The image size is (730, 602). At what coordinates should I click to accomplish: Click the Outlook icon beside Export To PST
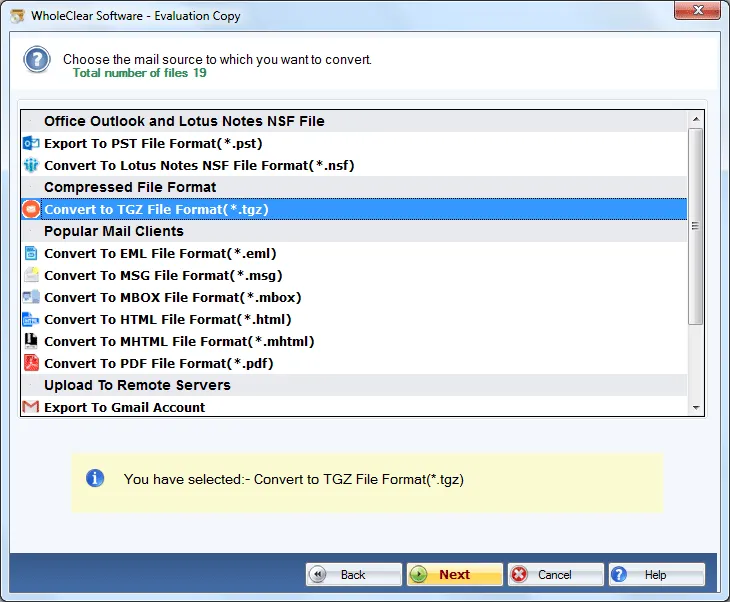coord(31,143)
